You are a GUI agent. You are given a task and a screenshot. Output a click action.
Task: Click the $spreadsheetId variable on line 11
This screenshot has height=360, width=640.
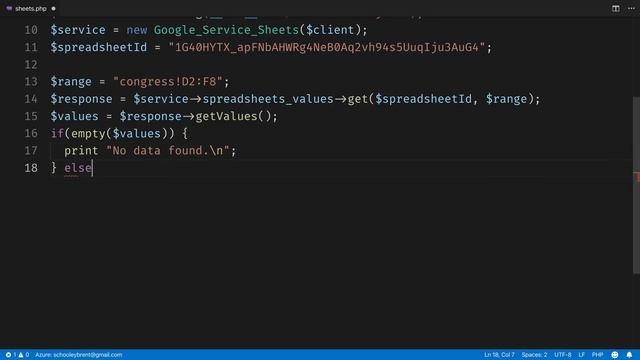click(98, 47)
